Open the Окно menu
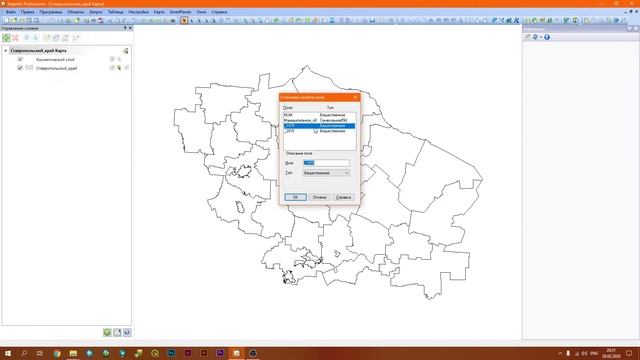640x360 pixels. pyautogui.click(x=201, y=12)
